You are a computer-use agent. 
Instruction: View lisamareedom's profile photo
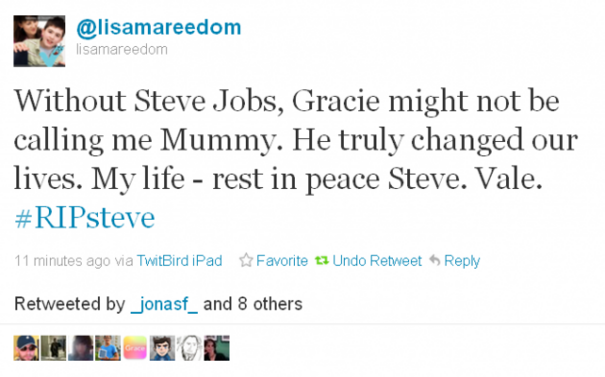pos(39,41)
